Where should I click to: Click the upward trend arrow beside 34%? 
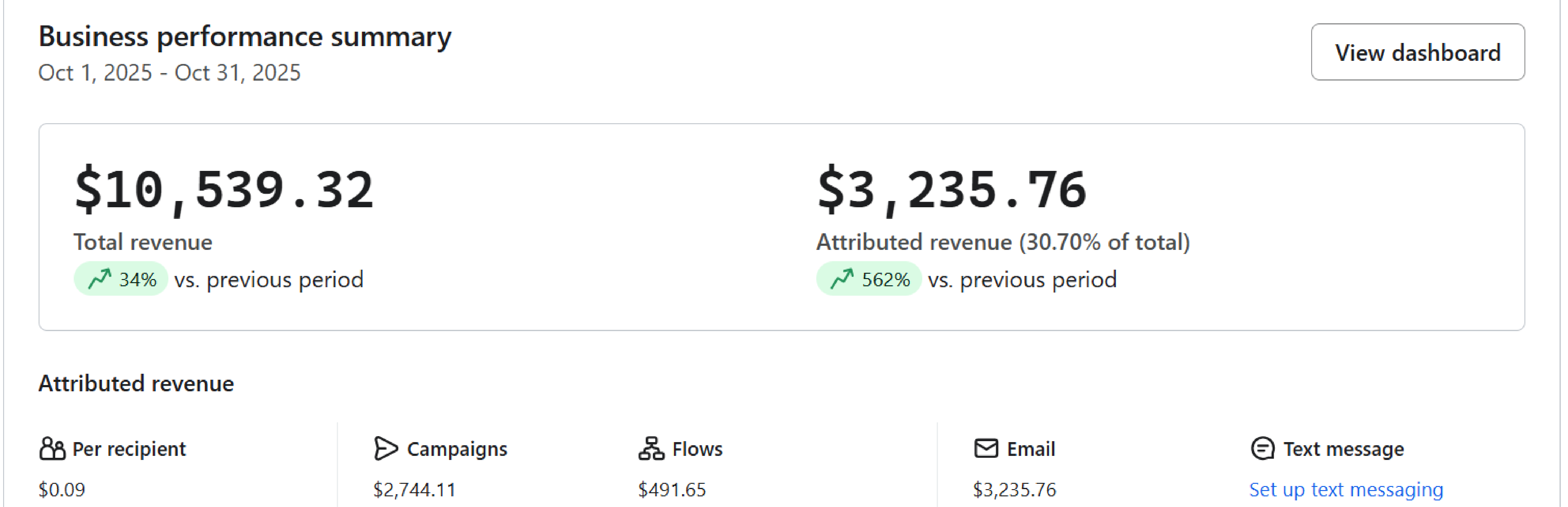click(x=99, y=279)
